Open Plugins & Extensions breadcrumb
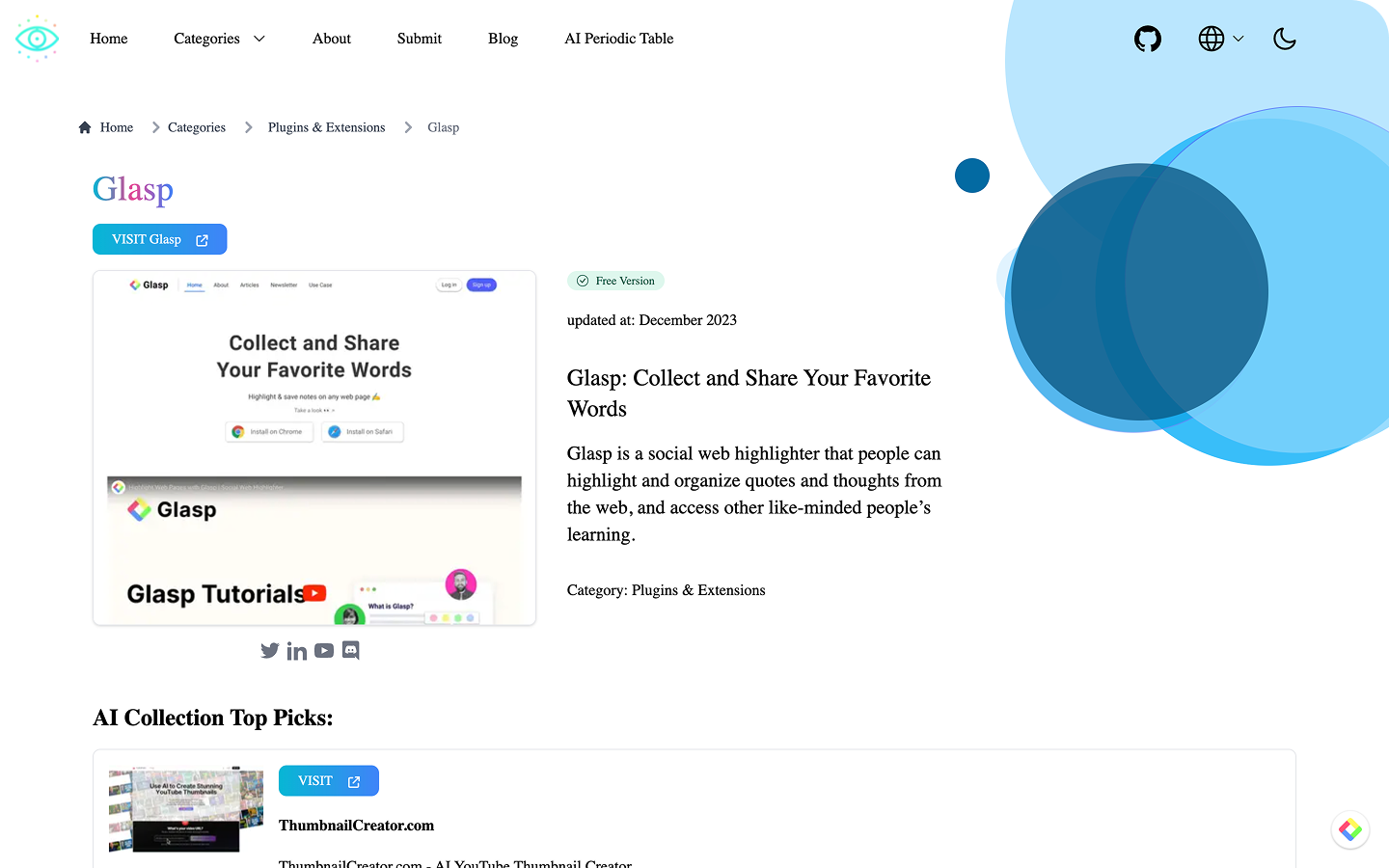This screenshot has height=868, width=1389. (x=326, y=127)
